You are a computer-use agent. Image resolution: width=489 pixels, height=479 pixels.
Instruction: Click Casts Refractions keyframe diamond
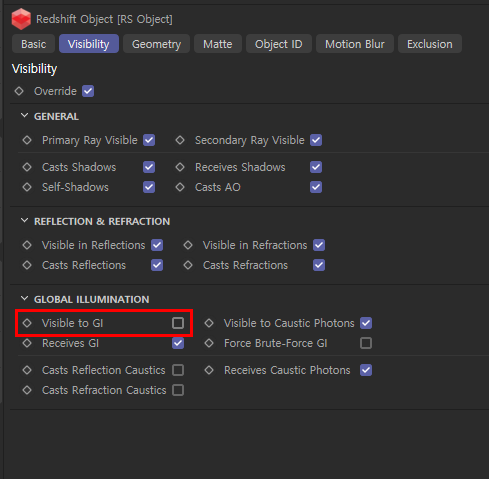tap(188, 265)
